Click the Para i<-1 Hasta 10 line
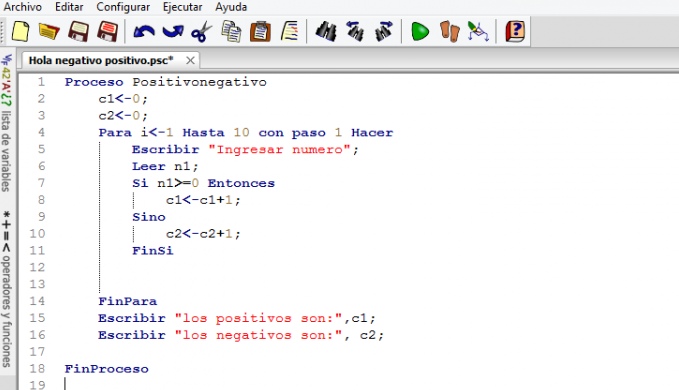This screenshot has height=390, width=679. point(246,132)
